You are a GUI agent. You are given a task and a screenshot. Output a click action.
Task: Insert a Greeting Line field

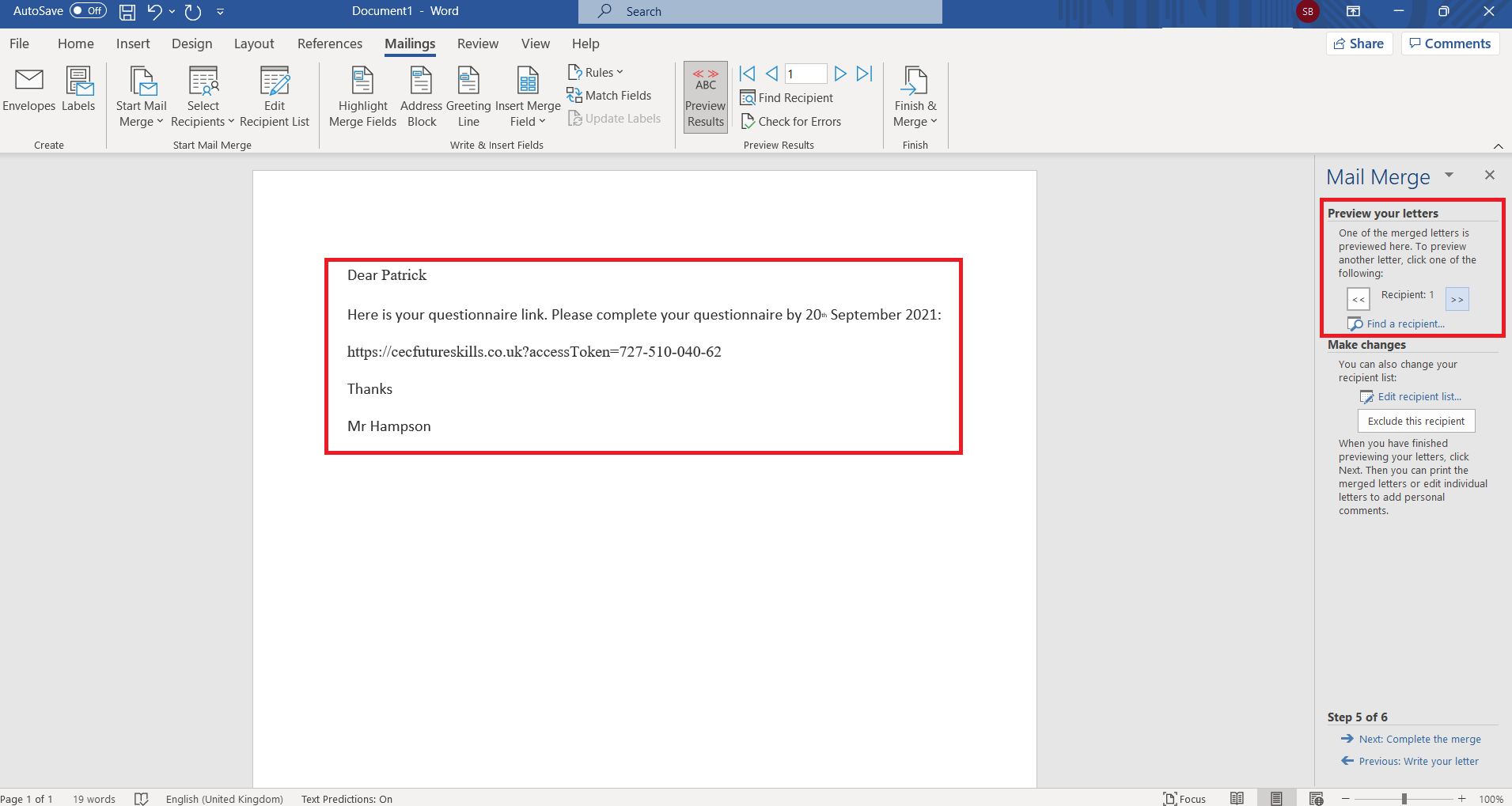pyautogui.click(x=468, y=96)
